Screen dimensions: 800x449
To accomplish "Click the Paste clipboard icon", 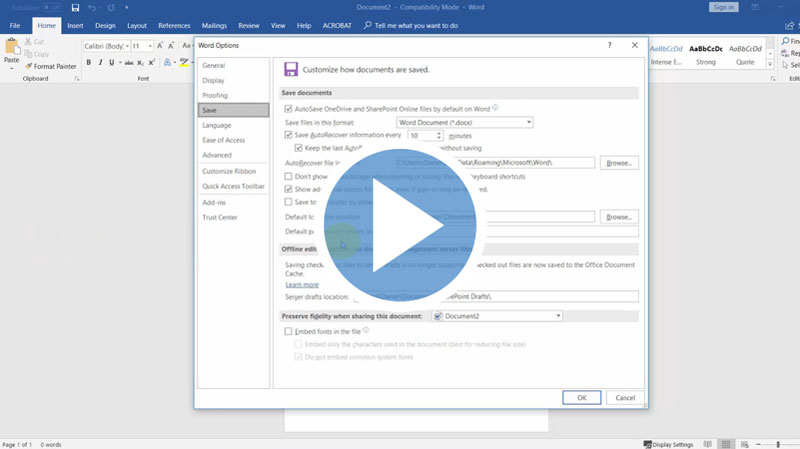I will coord(12,50).
